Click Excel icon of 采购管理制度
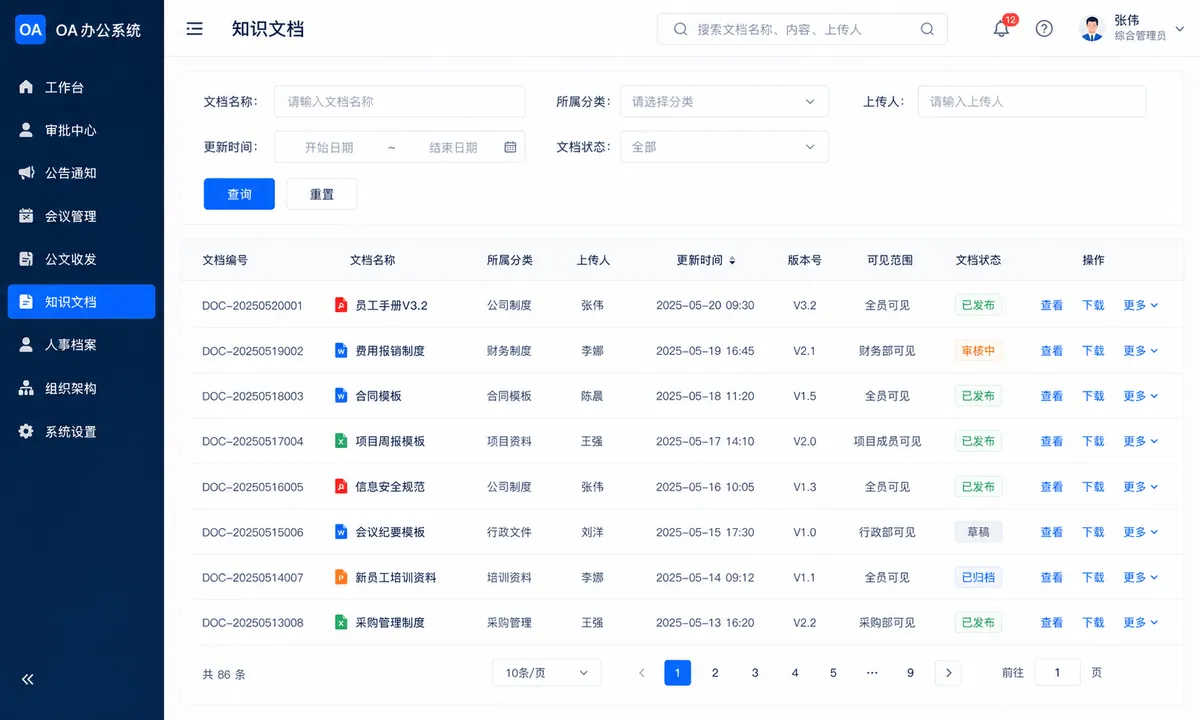 (341, 622)
